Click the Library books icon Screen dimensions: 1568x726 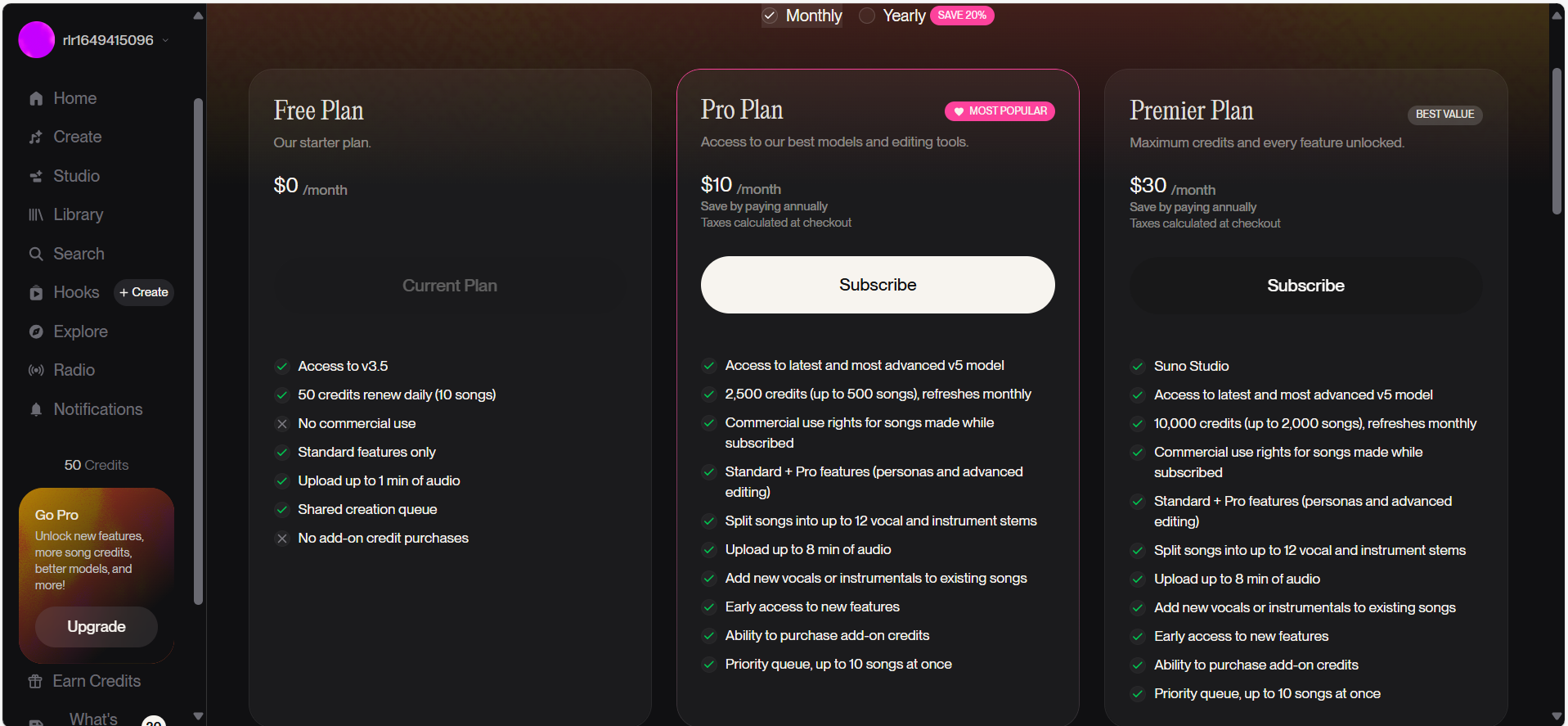(x=36, y=215)
